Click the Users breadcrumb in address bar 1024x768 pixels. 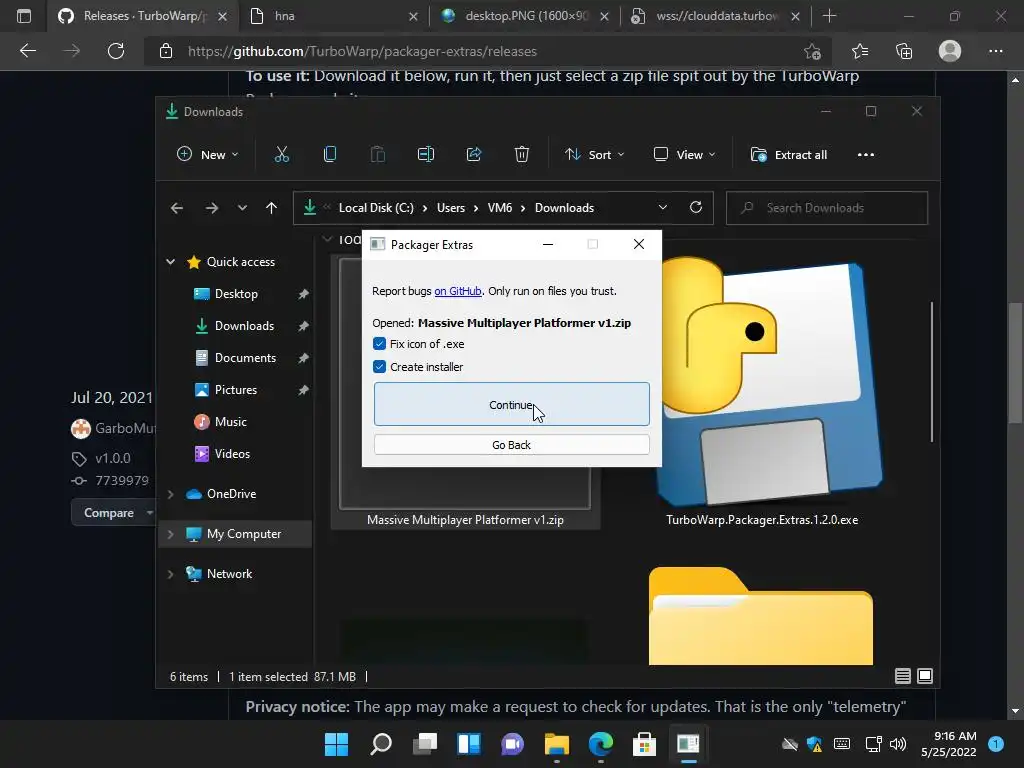[x=451, y=208]
